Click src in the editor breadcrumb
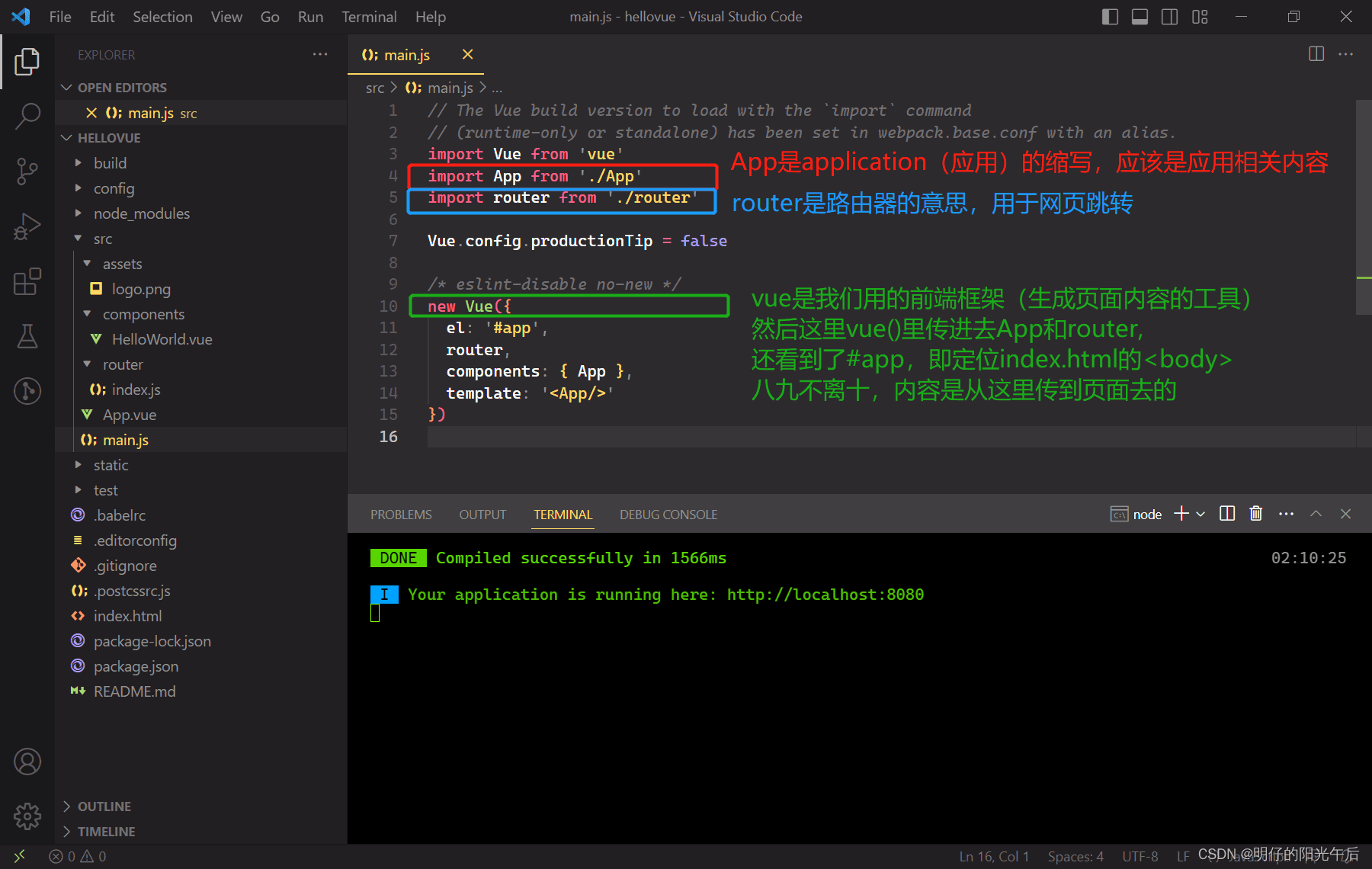This screenshot has width=1372, height=869. click(375, 88)
